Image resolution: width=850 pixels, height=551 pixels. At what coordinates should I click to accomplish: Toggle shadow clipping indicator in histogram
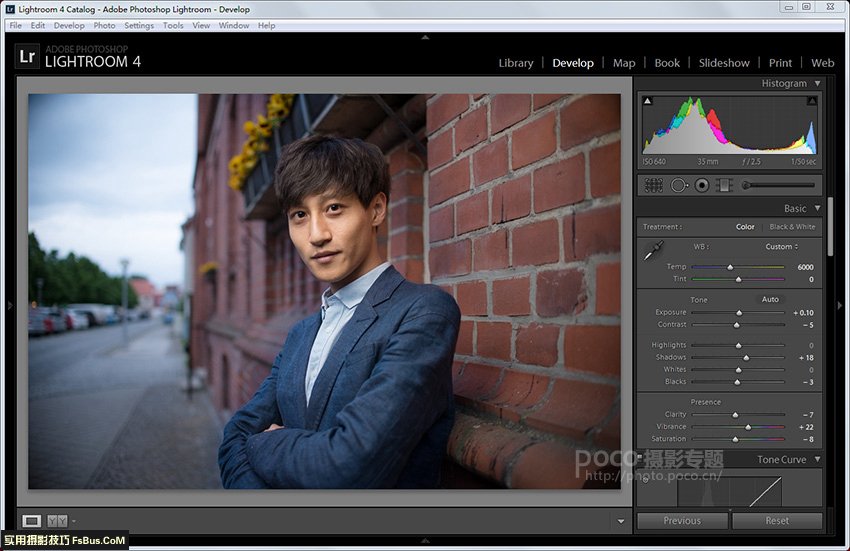coord(647,101)
